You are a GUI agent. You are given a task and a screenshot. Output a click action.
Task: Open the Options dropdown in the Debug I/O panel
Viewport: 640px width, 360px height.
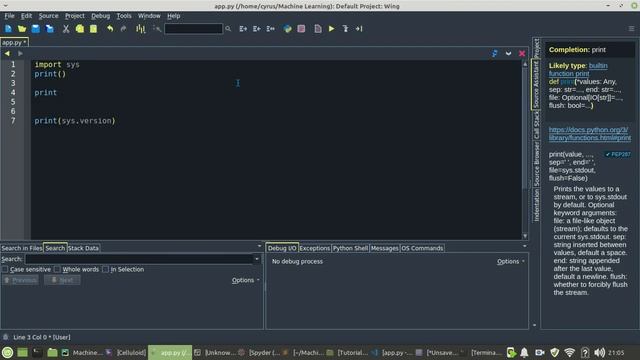pyautogui.click(x=511, y=261)
